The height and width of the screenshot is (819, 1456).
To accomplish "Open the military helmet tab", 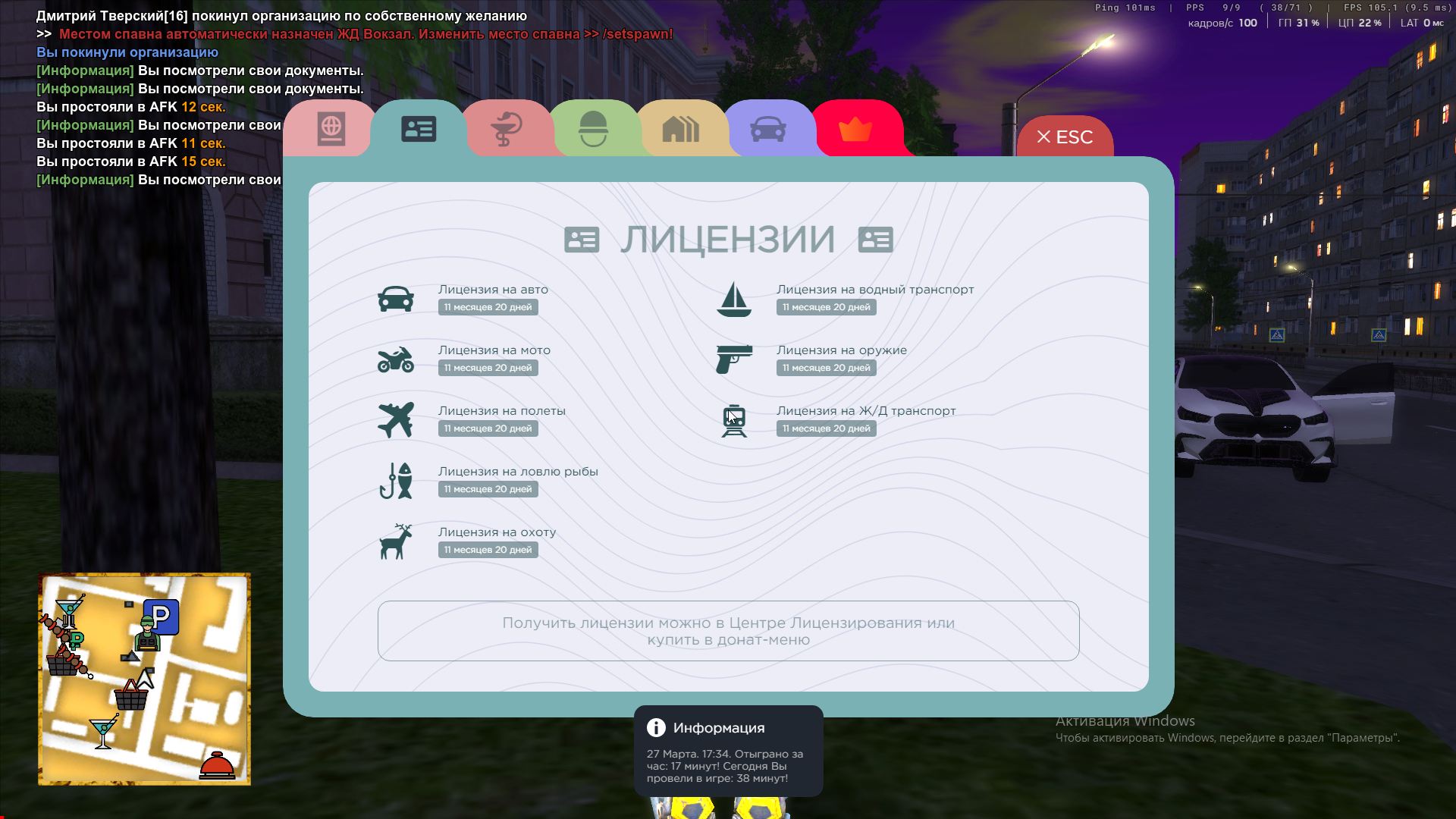I will [x=593, y=130].
